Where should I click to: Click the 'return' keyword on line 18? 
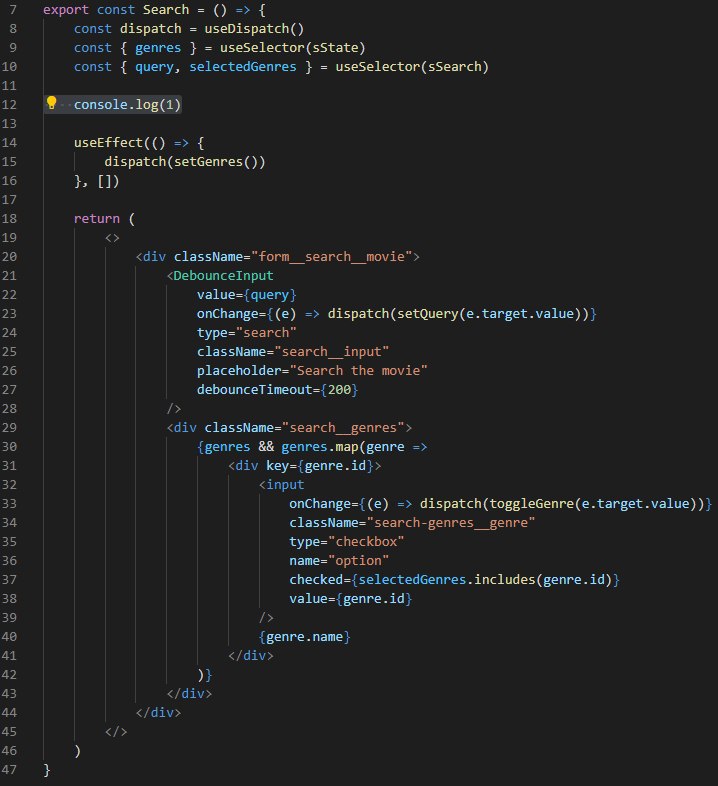97,219
